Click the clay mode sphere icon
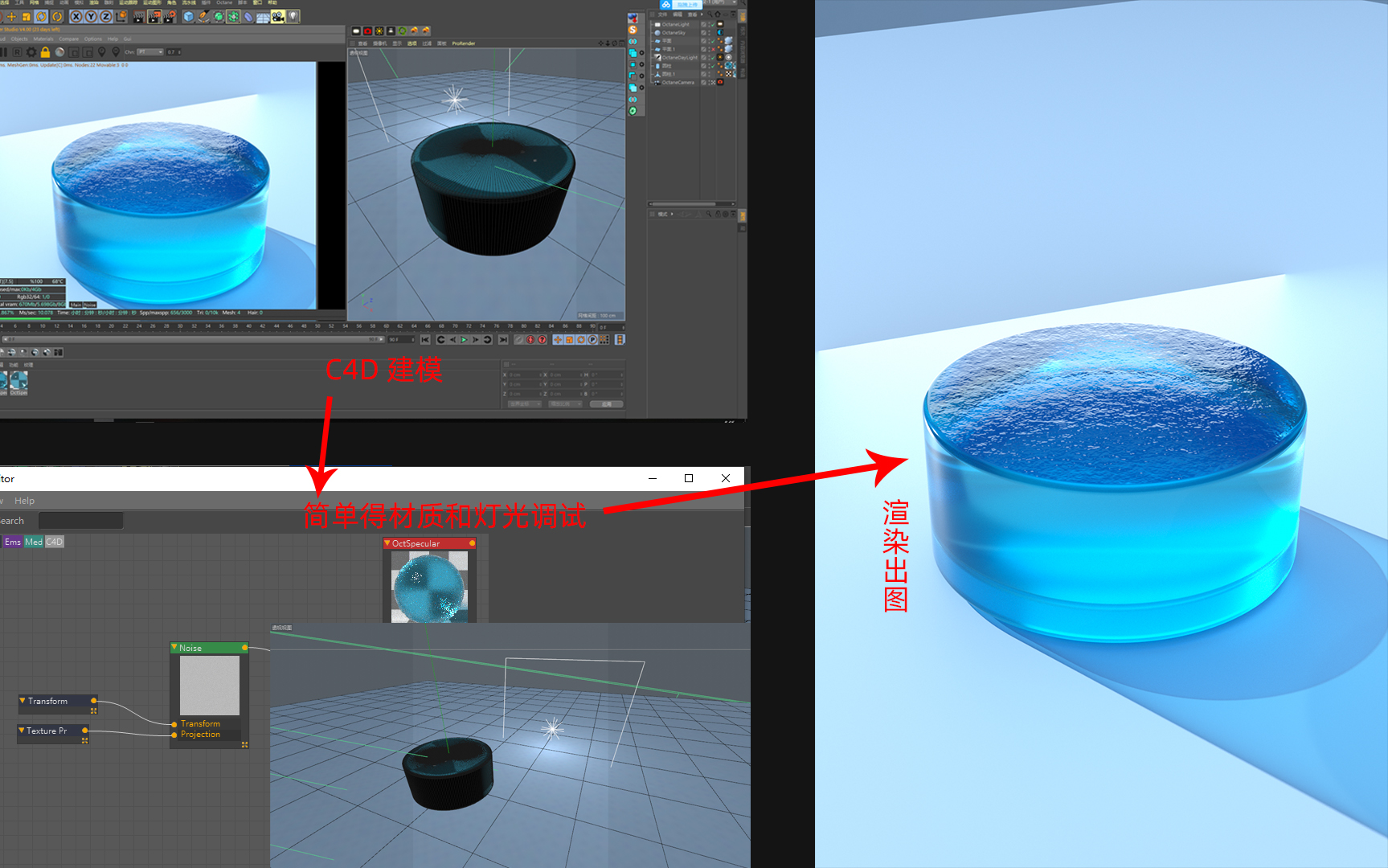The image size is (1388, 868). click(x=59, y=52)
